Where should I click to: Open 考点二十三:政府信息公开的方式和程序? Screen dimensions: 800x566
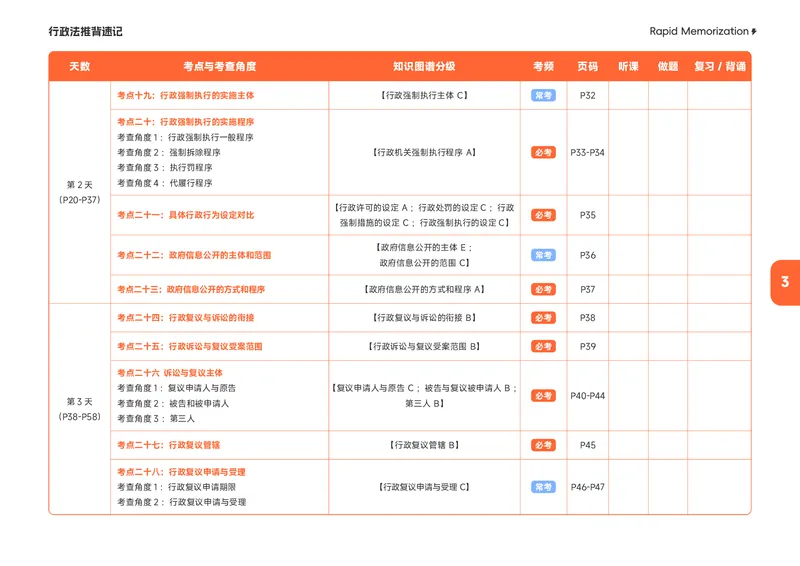point(191,289)
